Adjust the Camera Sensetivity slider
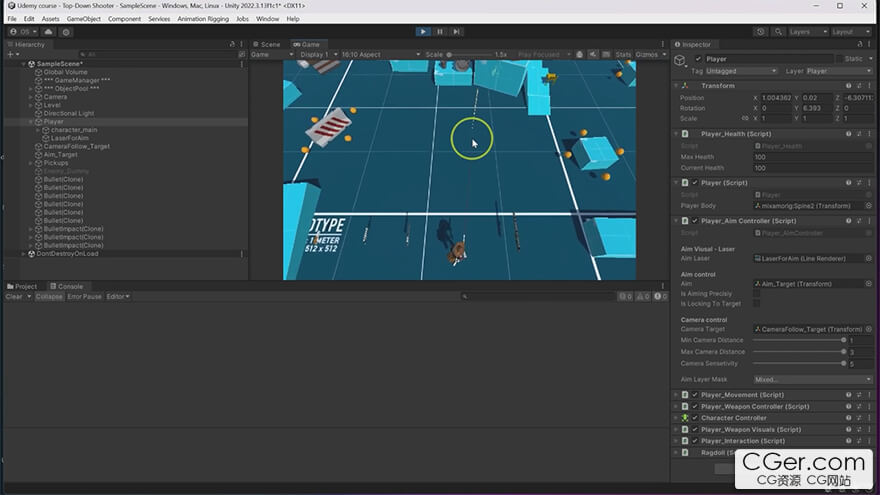This screenshot has width=880, height=495. pos(799,364)
